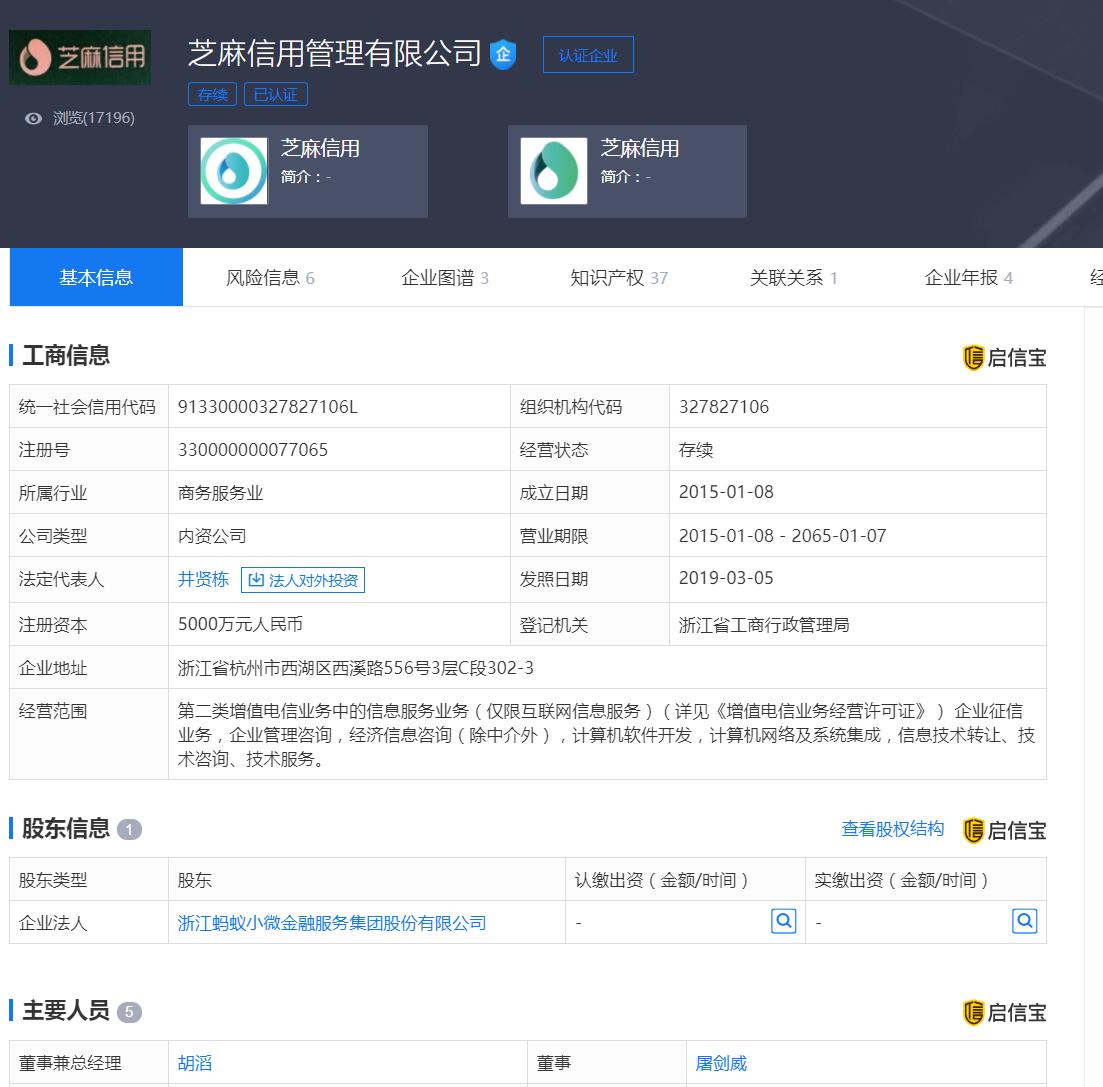Click the 认证企业 button
Image resolution: width=1103 pixels, height=1087 pixels.
[588, 55]
